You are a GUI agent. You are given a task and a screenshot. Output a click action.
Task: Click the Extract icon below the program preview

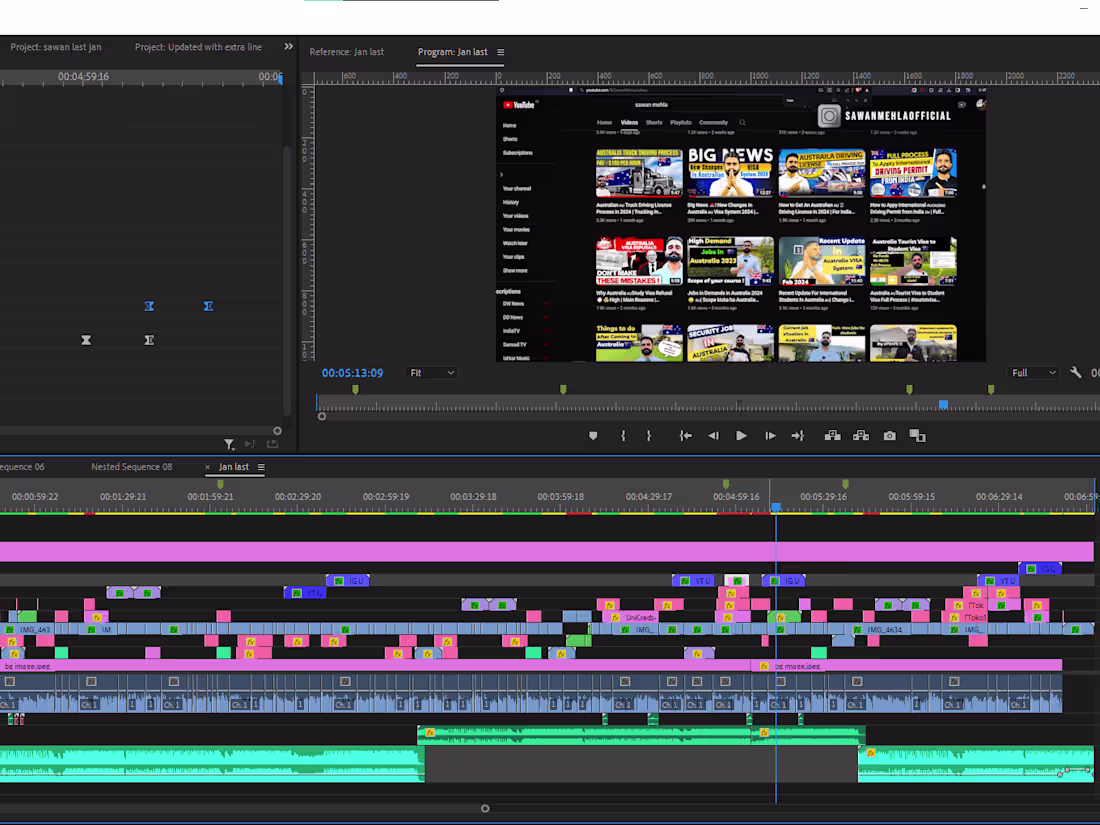[859, 435]
